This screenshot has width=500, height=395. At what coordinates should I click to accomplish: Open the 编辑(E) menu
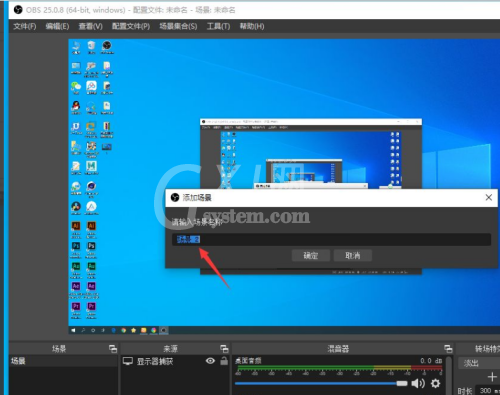point(57,26)
